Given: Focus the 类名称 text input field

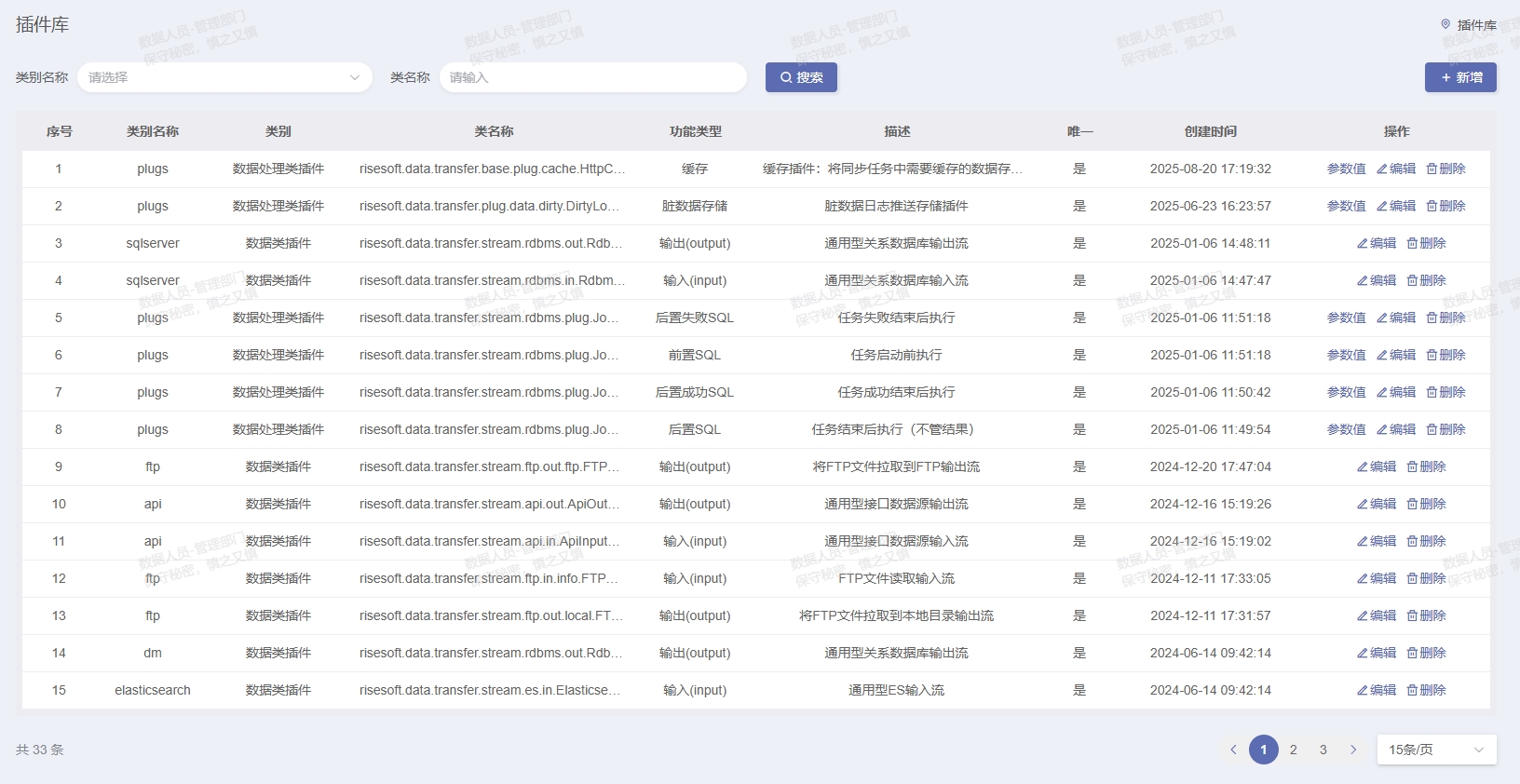Looking at the screenshot, I should click(593, 78).
